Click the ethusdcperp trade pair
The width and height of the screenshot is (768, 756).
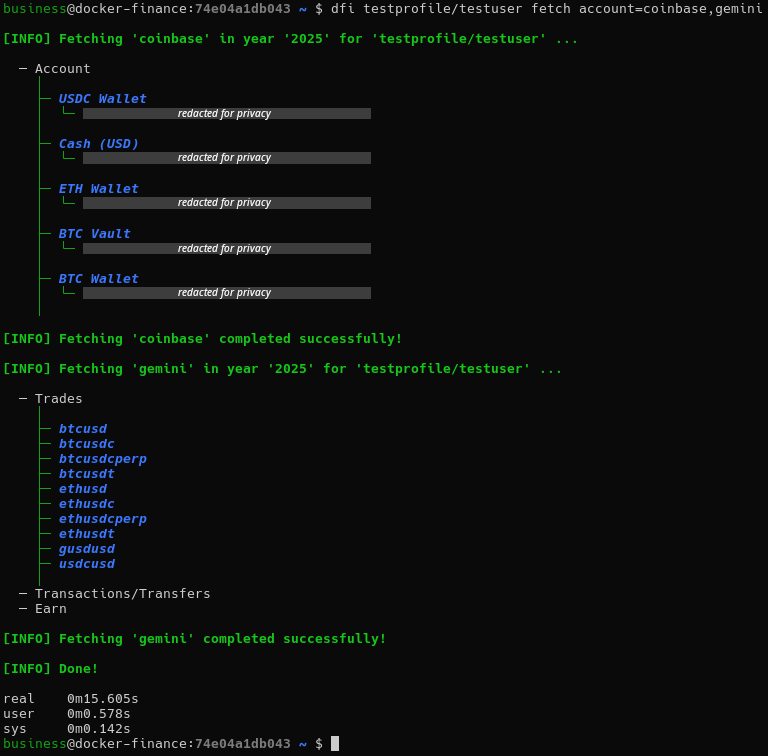coord(102,519)
